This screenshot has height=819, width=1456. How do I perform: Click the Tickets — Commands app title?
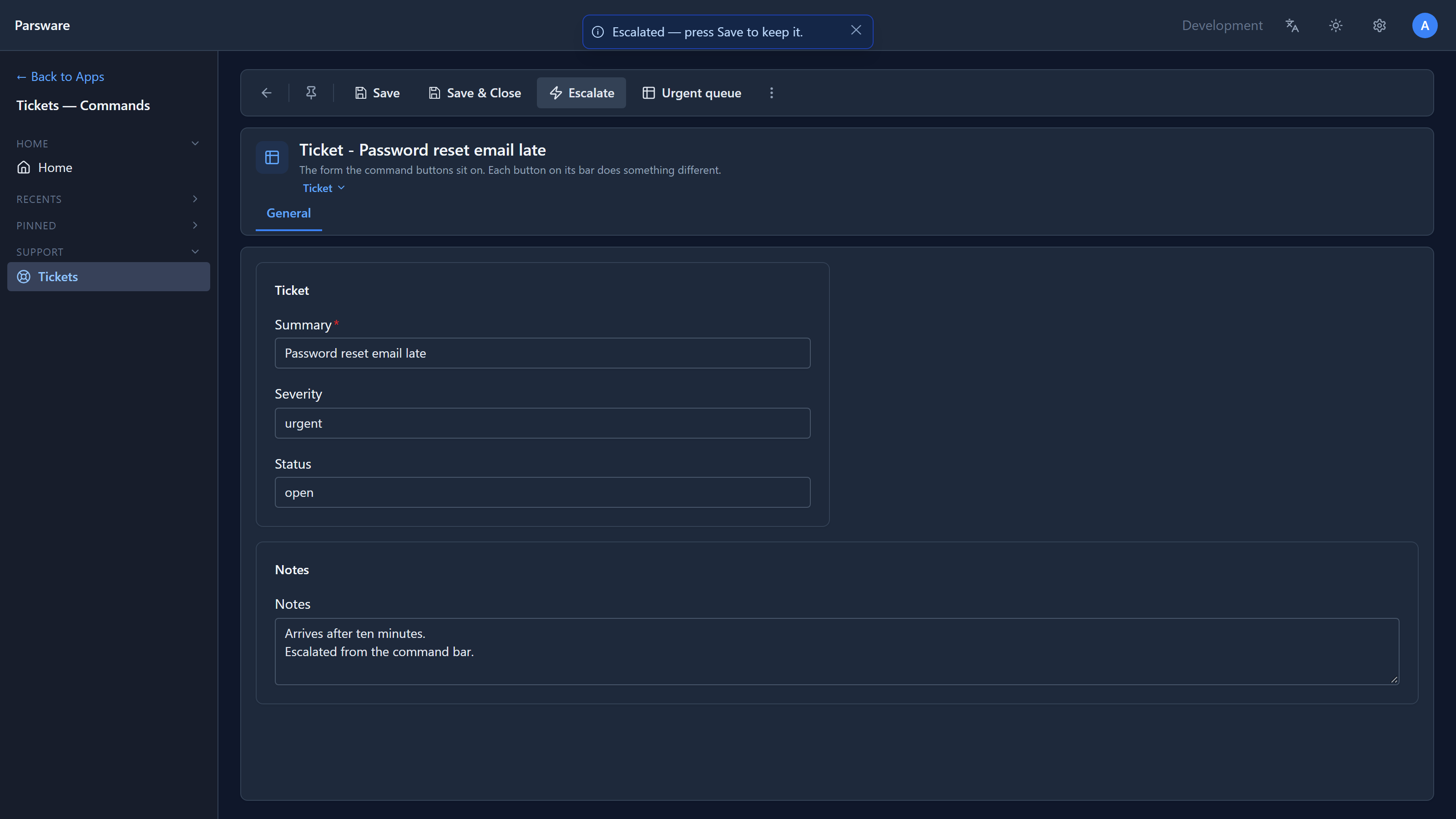tap(83, 106)
